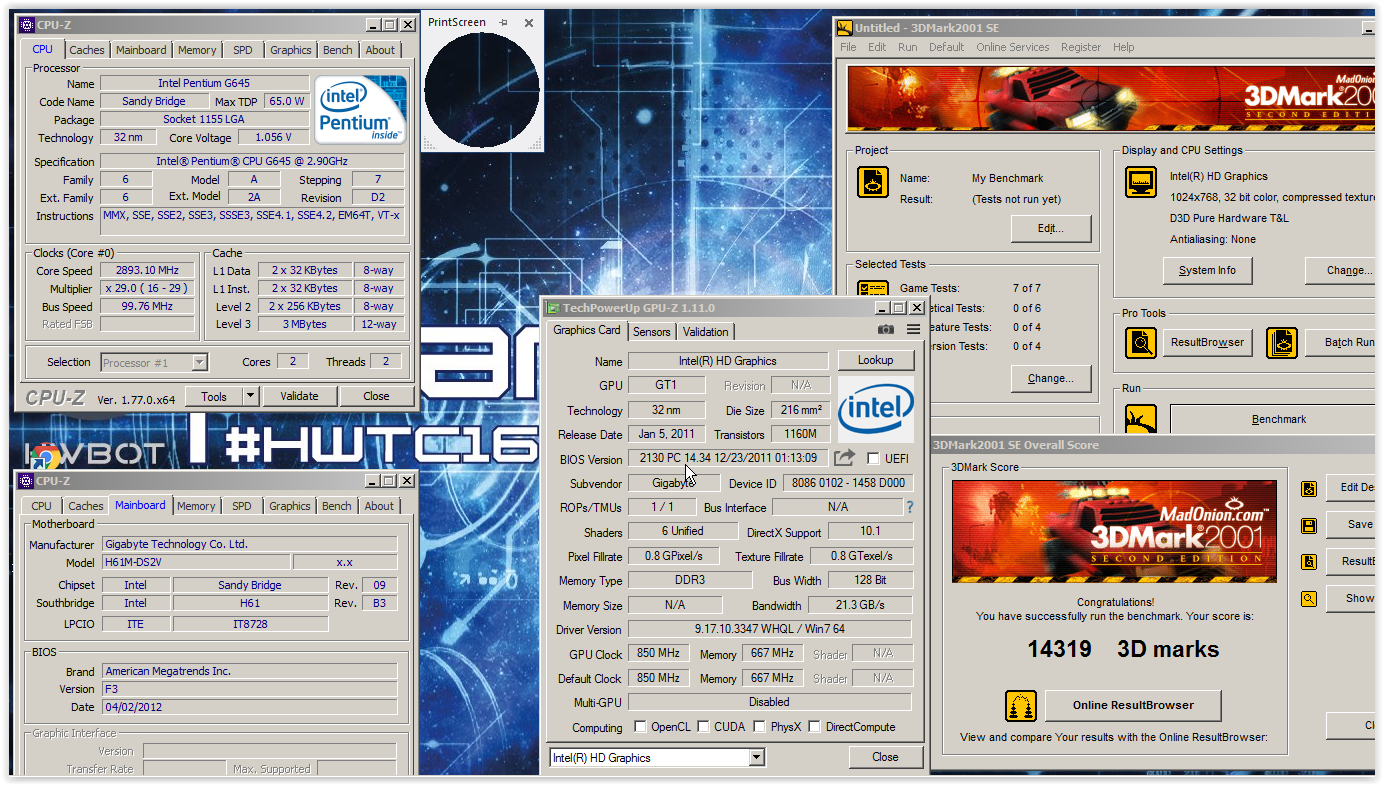The height and width of the screenshot is (785, 1383).
Task: Click the icon beside Edit Description in score window
Action: click(1309, 488)
